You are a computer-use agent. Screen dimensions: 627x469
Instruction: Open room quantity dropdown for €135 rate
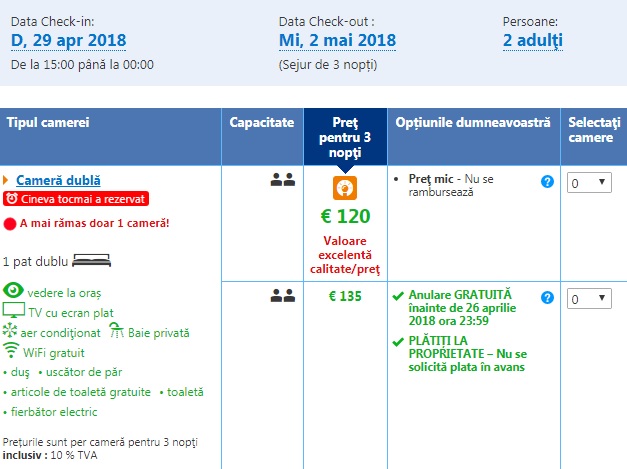590,299
